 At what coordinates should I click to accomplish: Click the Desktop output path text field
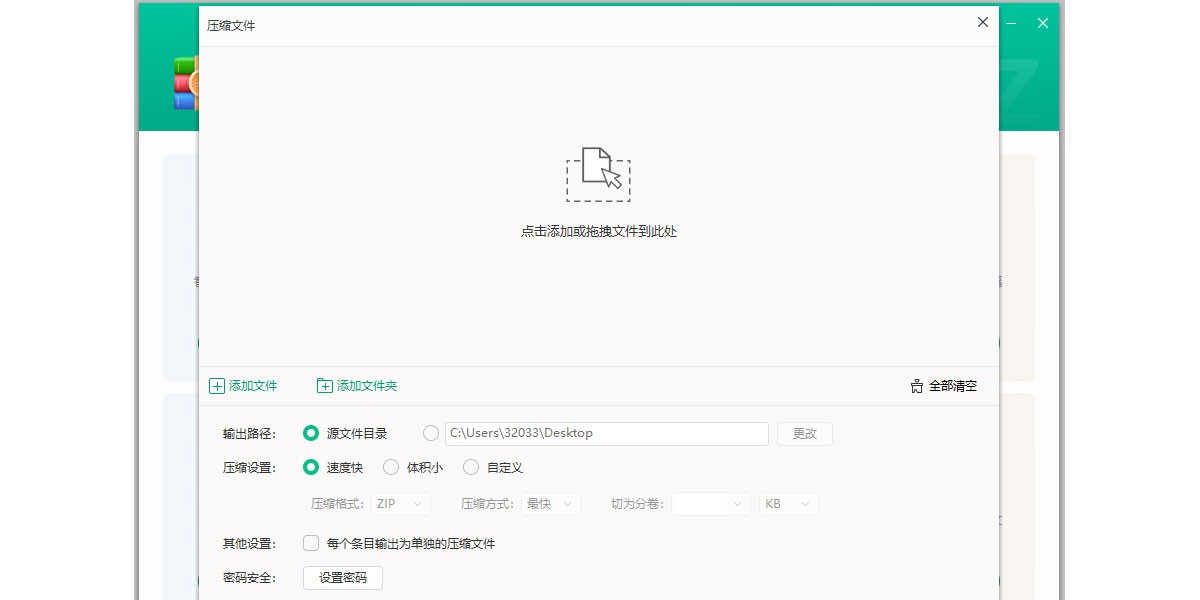pos(606,433)
